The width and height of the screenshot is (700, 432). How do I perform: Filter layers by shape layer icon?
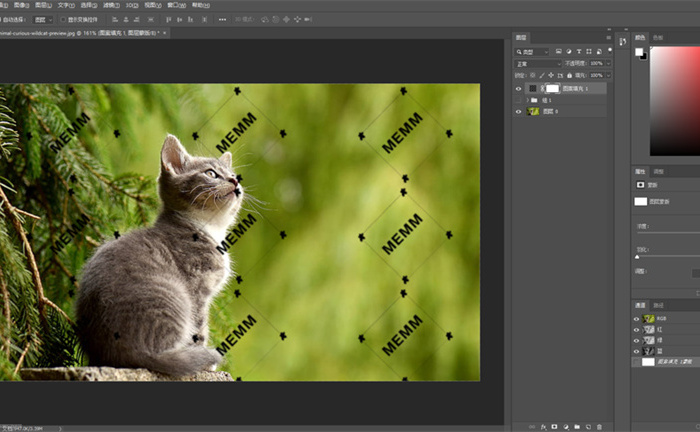589,52
